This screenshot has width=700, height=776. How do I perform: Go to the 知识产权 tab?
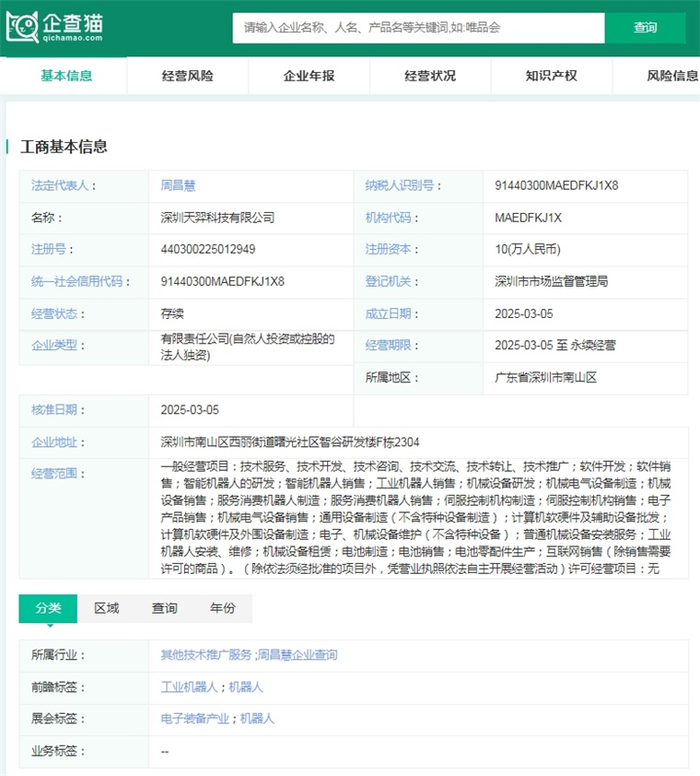(x=551, y=76)
